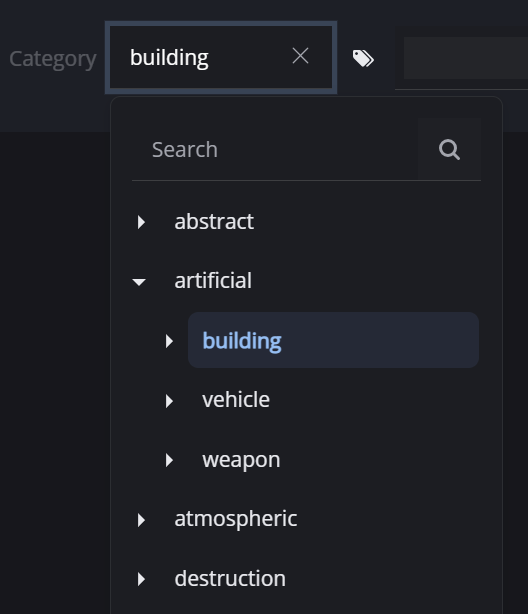Expand the vehicle subcategory

pos(169,401)
